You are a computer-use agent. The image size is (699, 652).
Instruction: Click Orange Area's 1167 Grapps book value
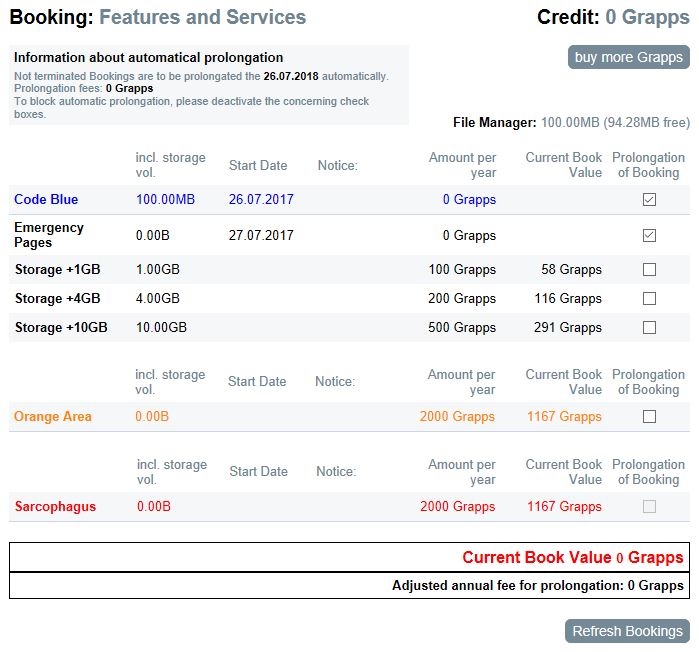coord(564,416)
